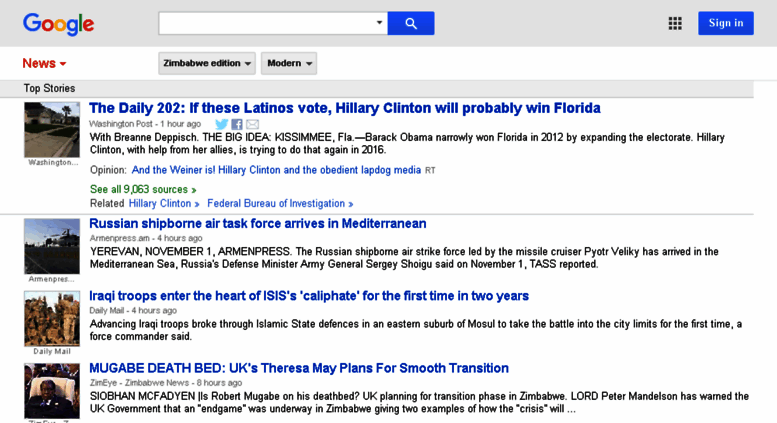Click 'ZimEye - Zimbabwe News - 8 hours ago' text
This screenshot has height=423, width=777.
166,383
